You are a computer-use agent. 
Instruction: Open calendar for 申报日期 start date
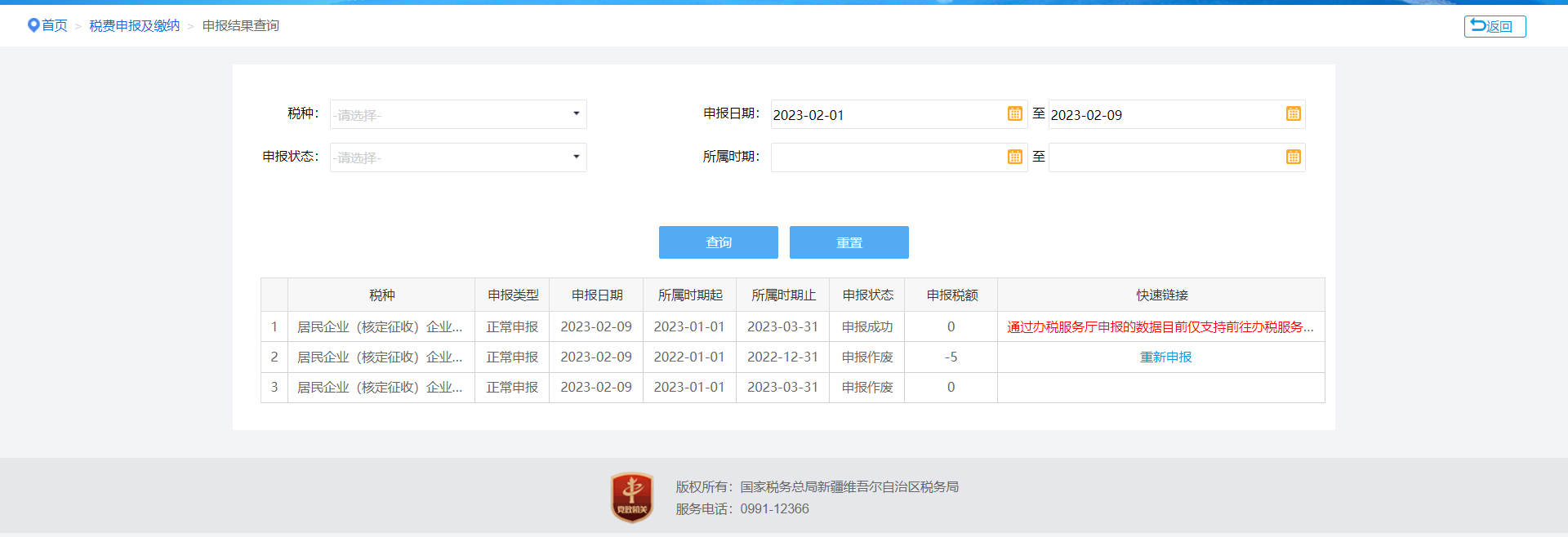[1014, 113]
